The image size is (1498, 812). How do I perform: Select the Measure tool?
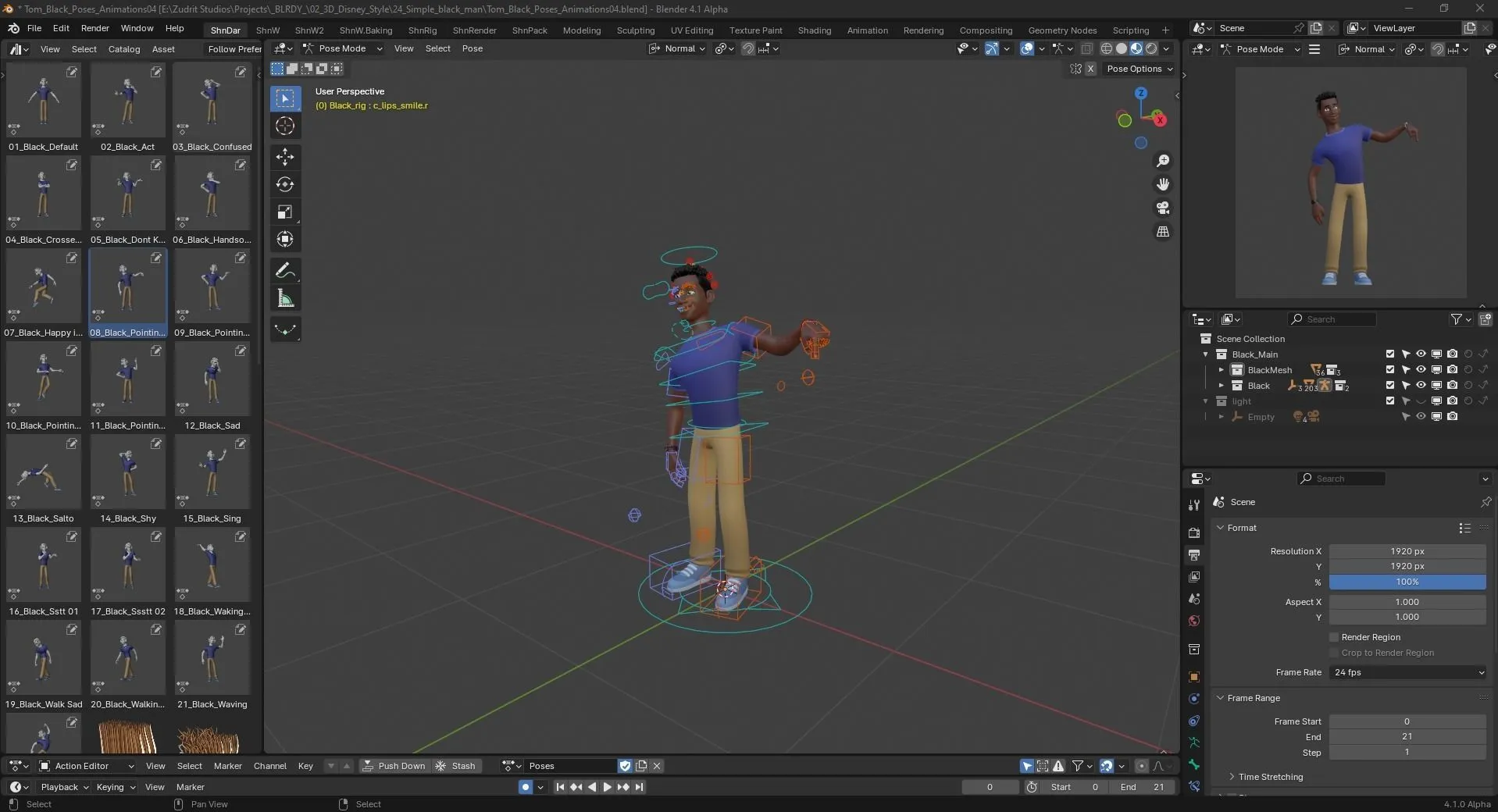pos(284,297)
